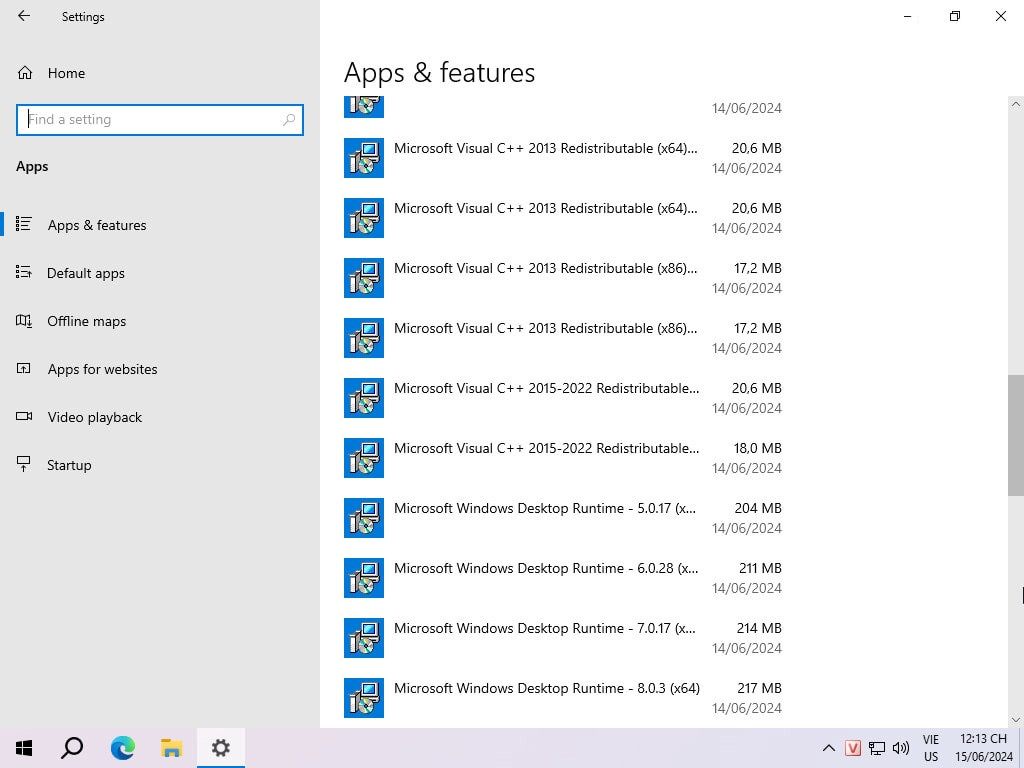Image resolution: width=1024 pixels, height=768 pixels.
Task: Go to Settings Home
Action: pyautogui.click(x=66, y=73)
